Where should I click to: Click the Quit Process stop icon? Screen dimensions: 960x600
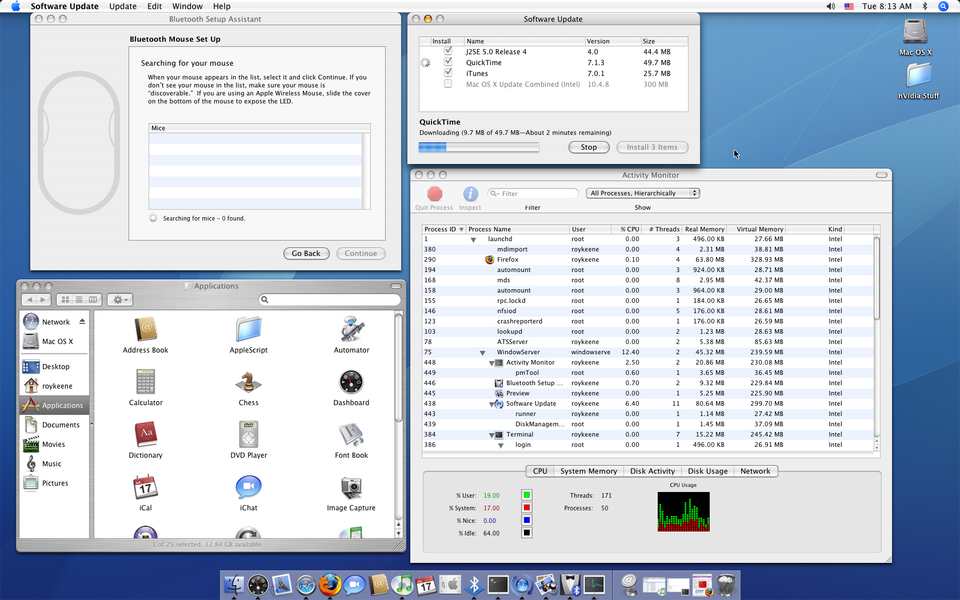(435, 194)
